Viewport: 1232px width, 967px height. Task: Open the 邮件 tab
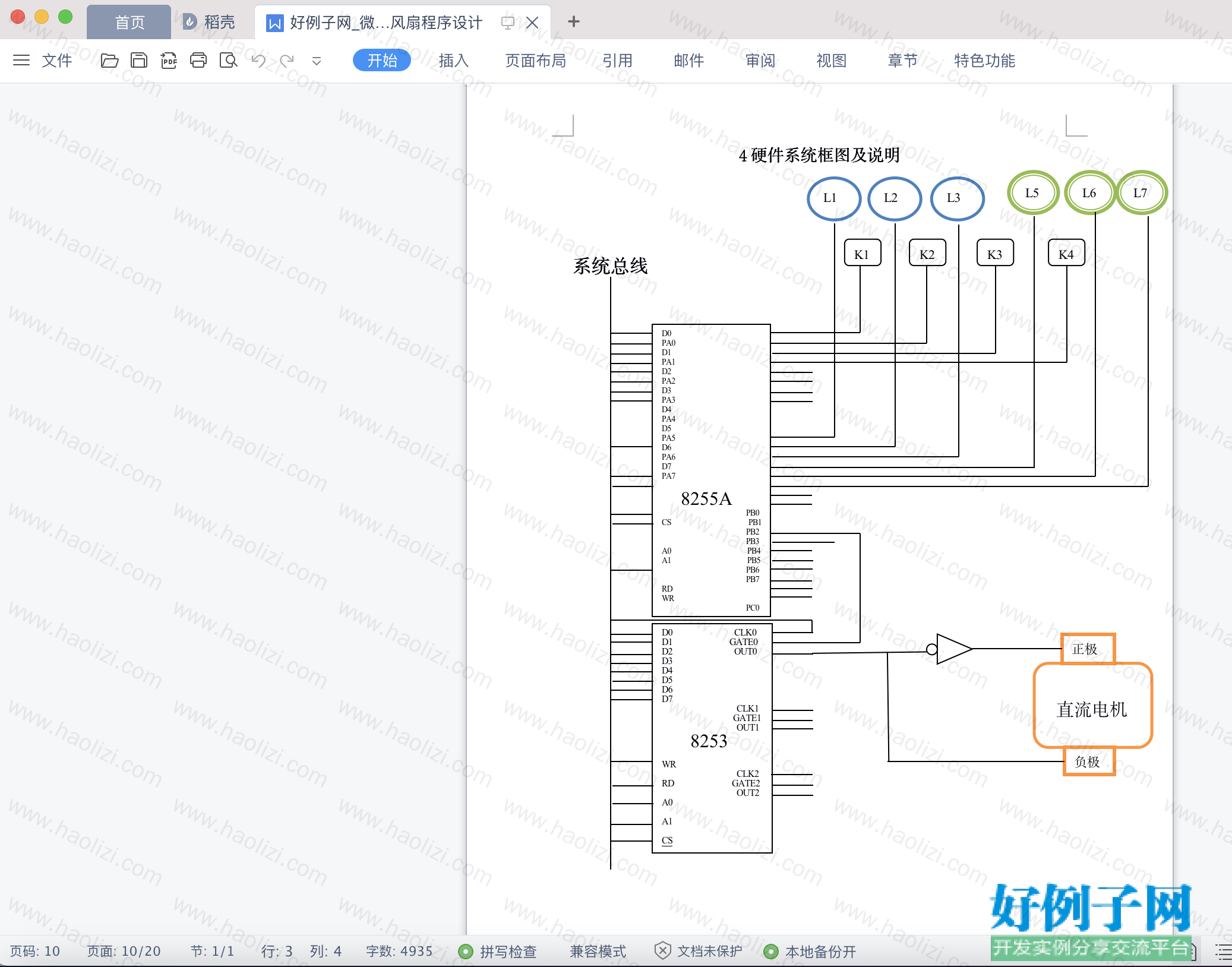[689, 60]
